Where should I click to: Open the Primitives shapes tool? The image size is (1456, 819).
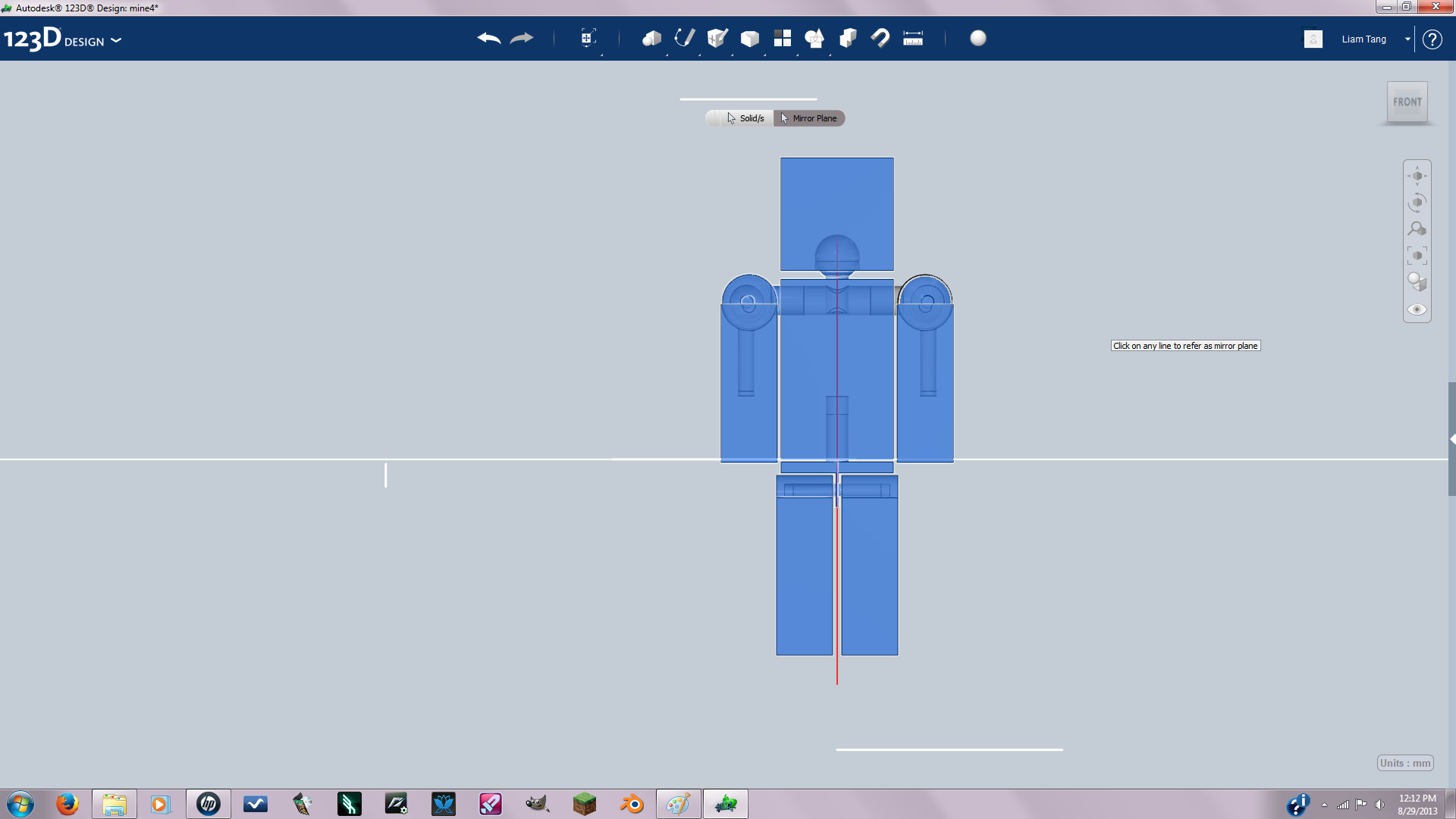click(x=651, y=38)
